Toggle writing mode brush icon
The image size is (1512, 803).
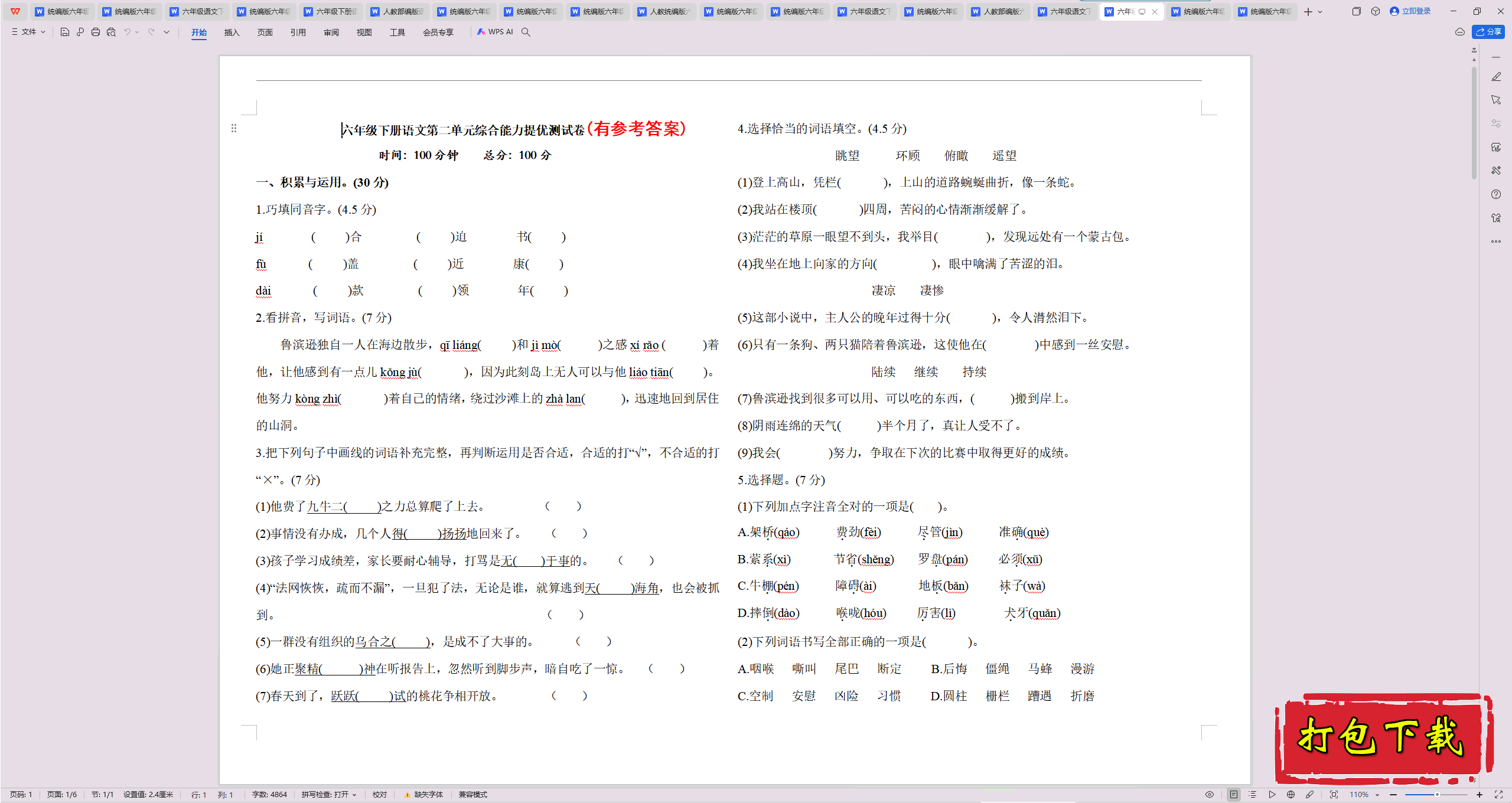tap(1310, 795)
